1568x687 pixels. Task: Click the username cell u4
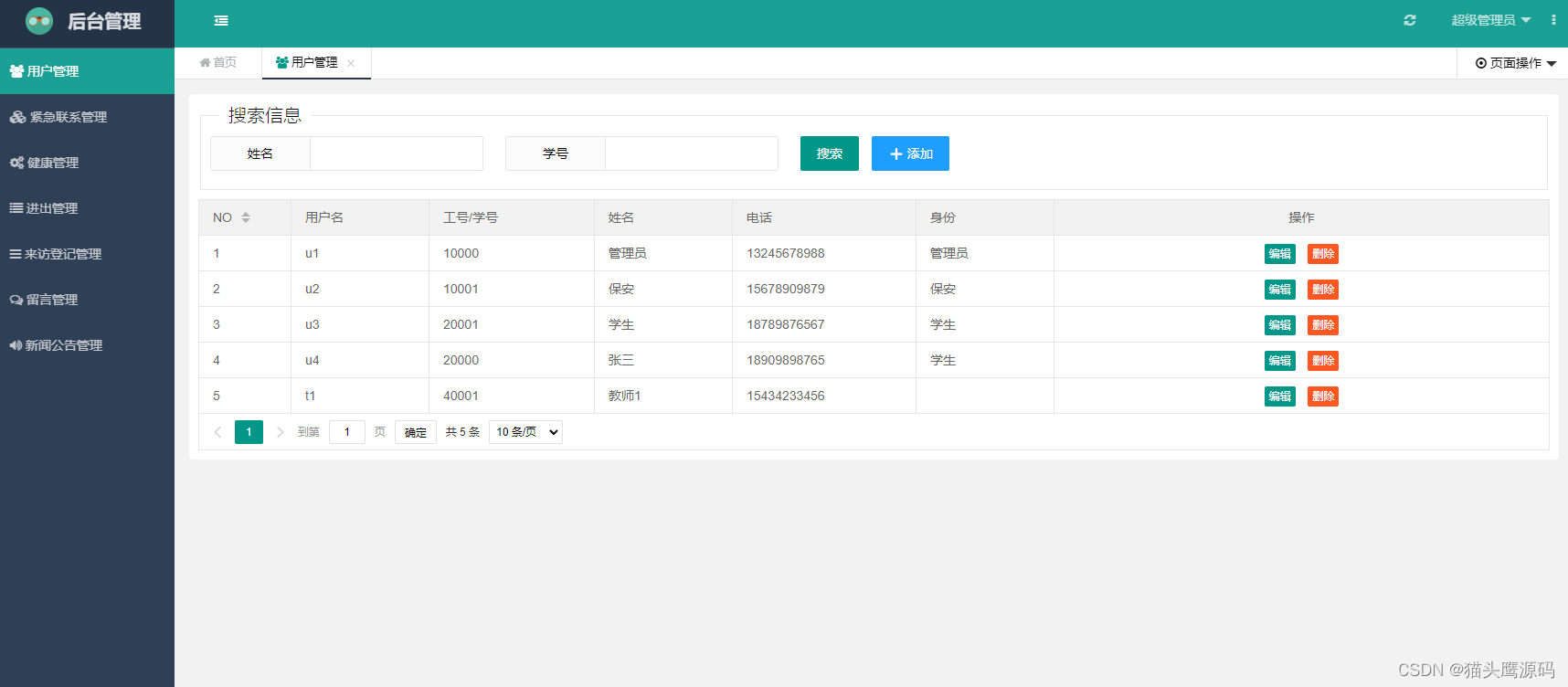(313, 360)
